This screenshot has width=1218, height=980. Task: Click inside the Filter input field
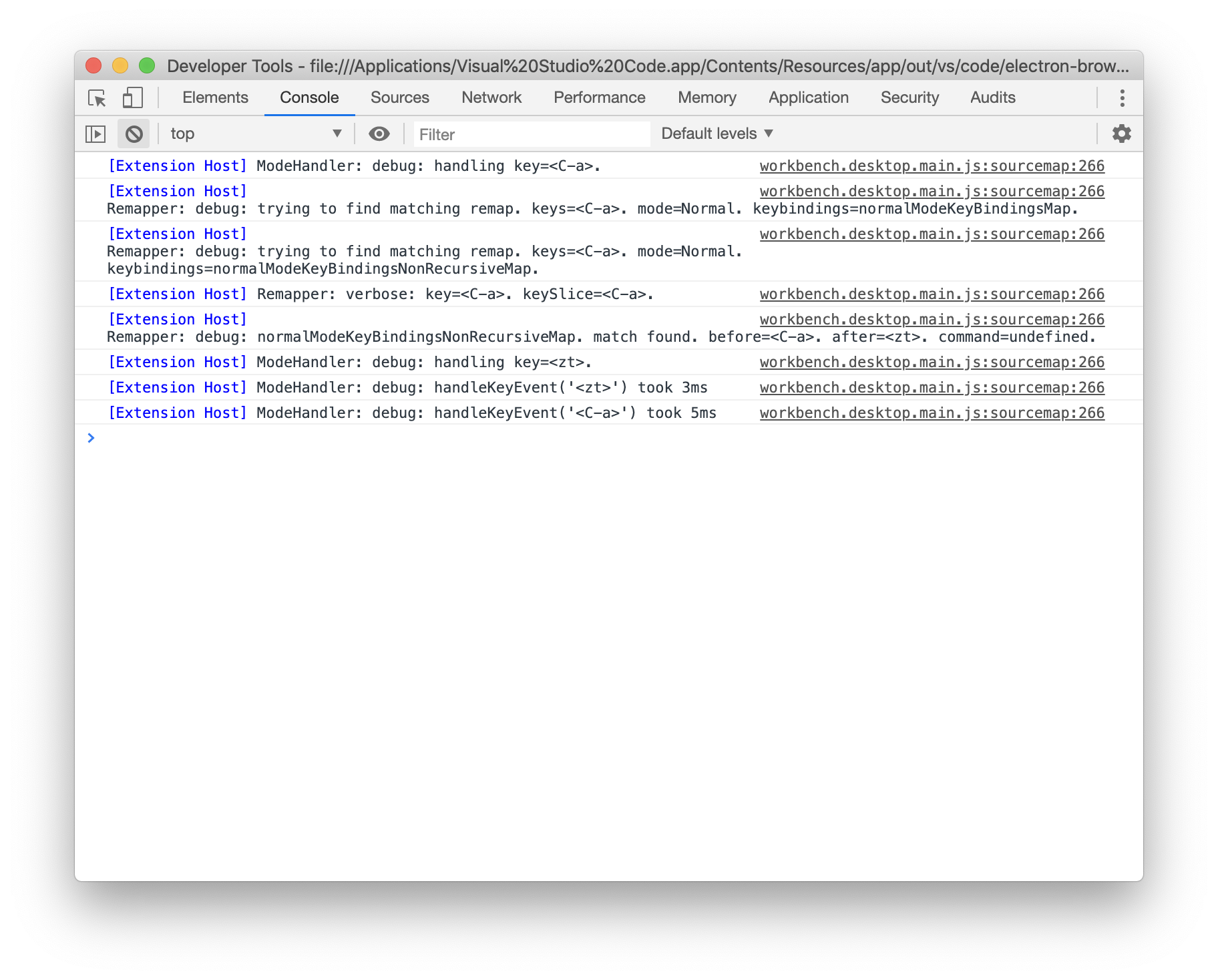[531, 134]
